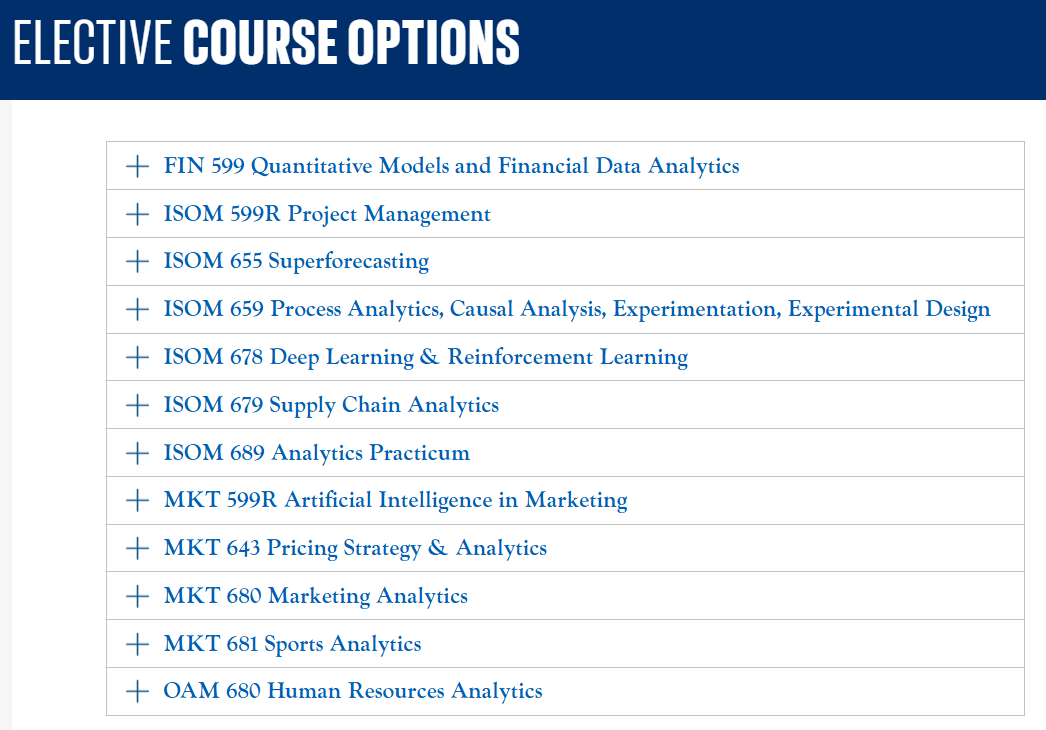Click plus icon beside ISOM 678 Deep Learning
Viewport: 1046px width, 730px height.
(137, 358)
